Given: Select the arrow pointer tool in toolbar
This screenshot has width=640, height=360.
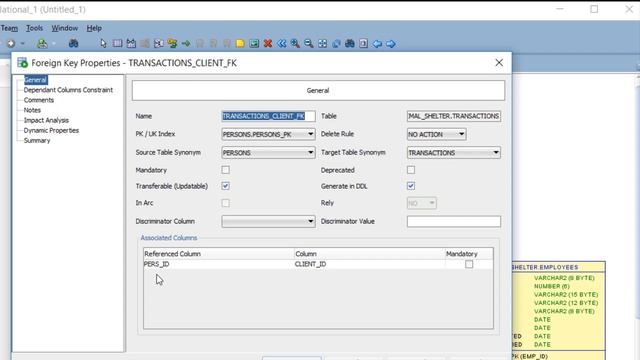Looking at the screenshot, I should tap(103, 43).
